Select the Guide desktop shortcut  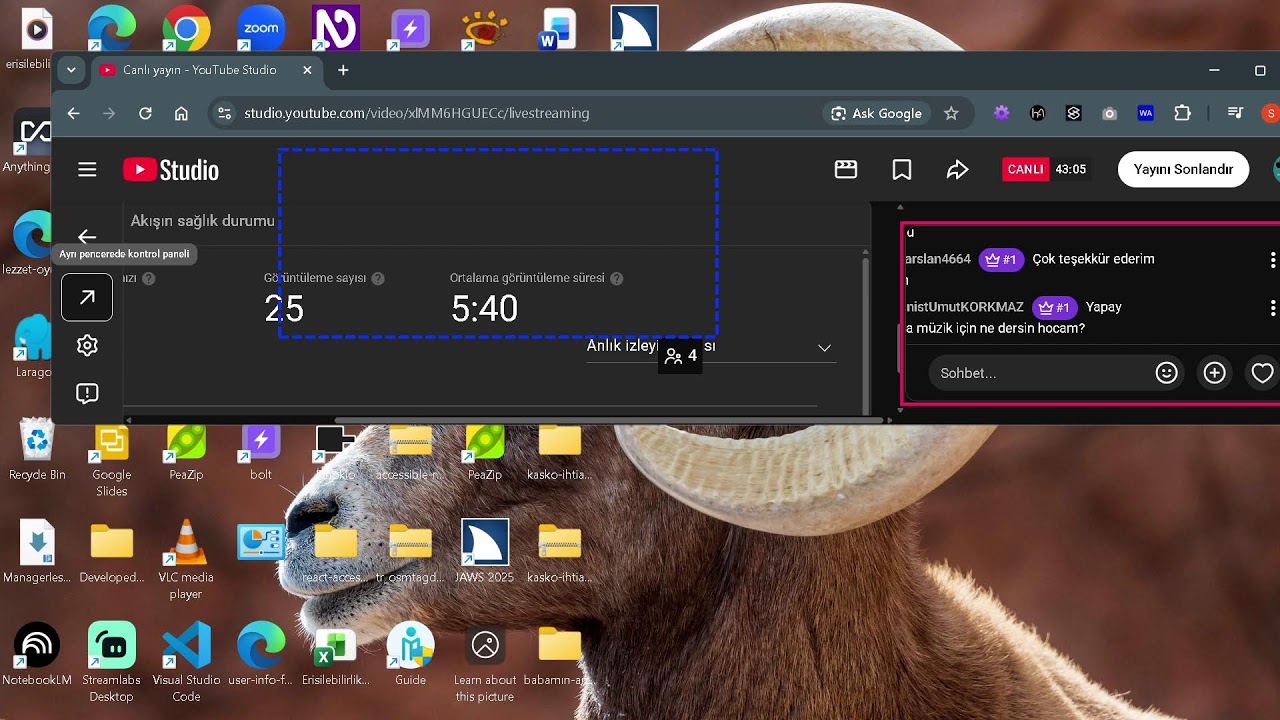tap(411, 655)
